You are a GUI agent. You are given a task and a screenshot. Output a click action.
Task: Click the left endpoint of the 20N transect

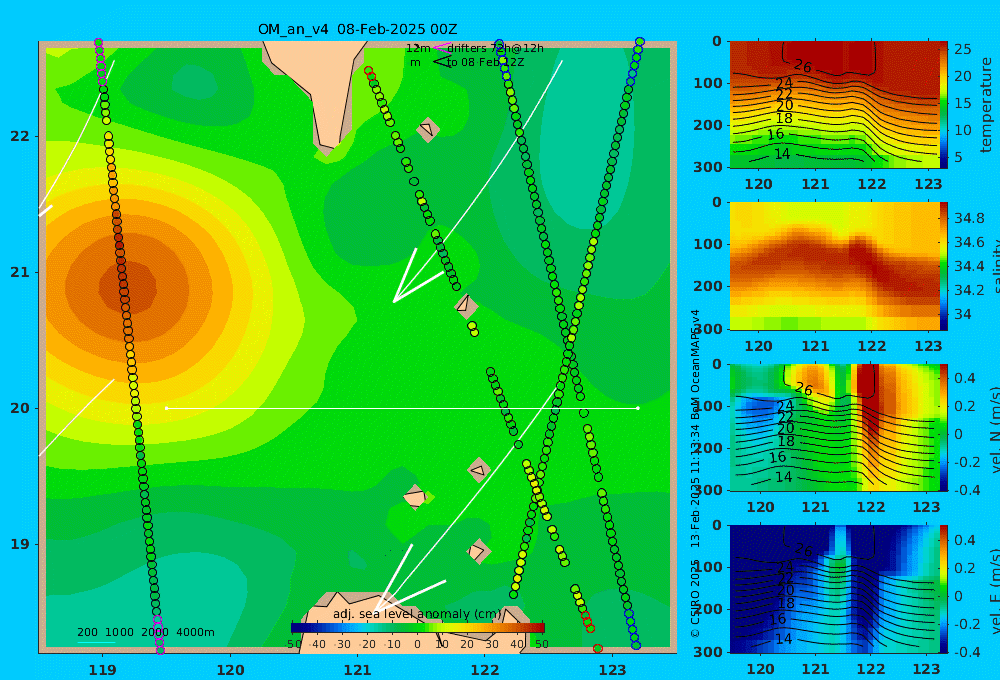(166, 408)
